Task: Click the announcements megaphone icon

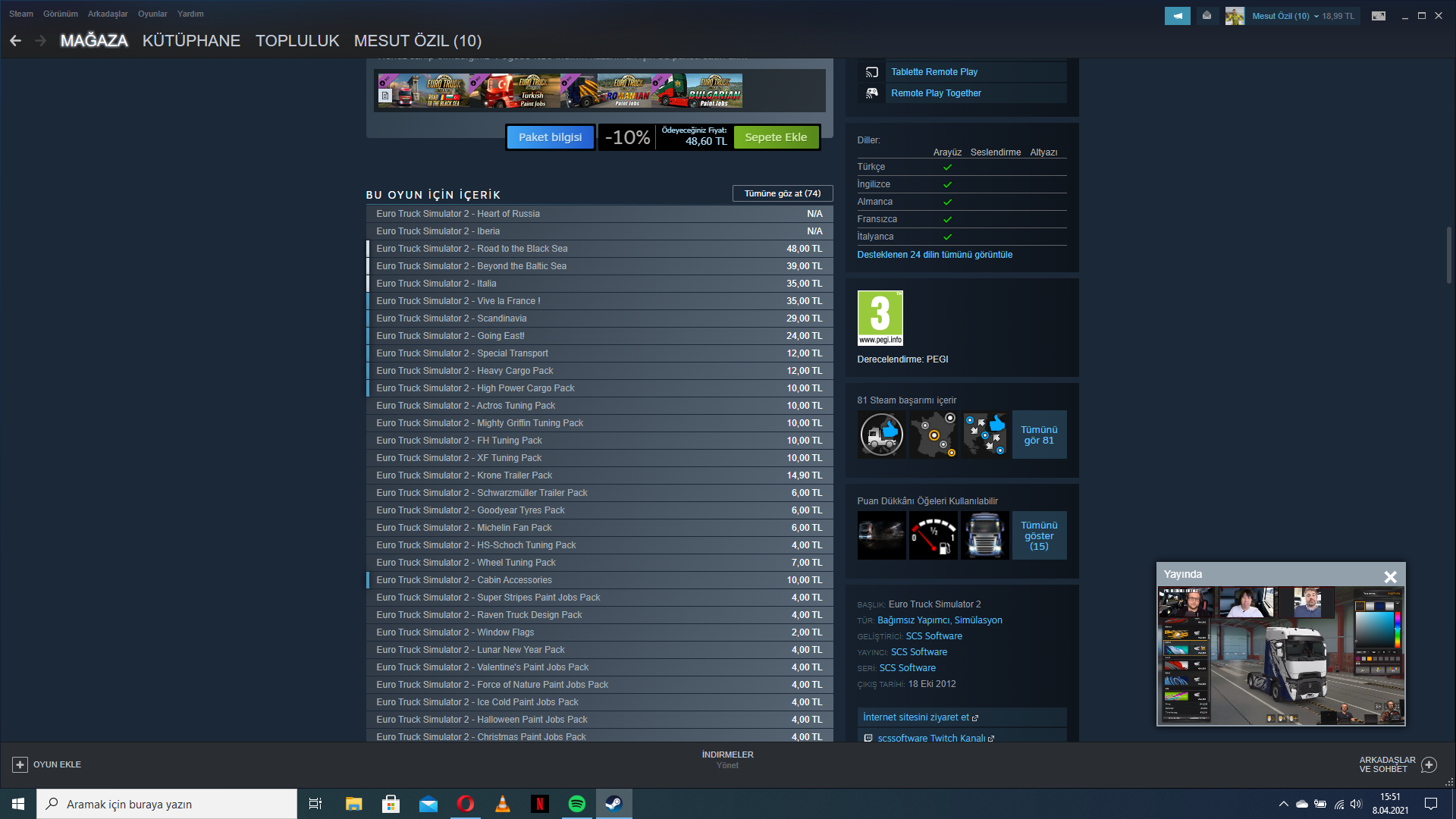Action: [1177, 16]
